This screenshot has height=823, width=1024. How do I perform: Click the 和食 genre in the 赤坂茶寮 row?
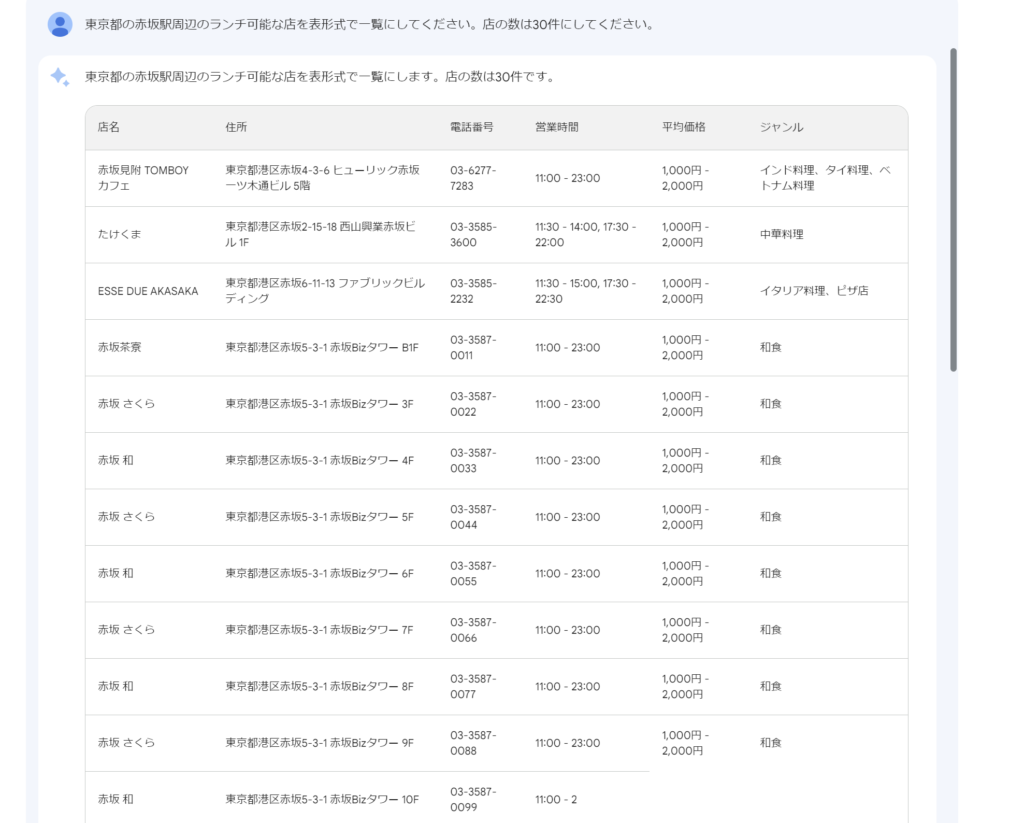click(771, 347)
